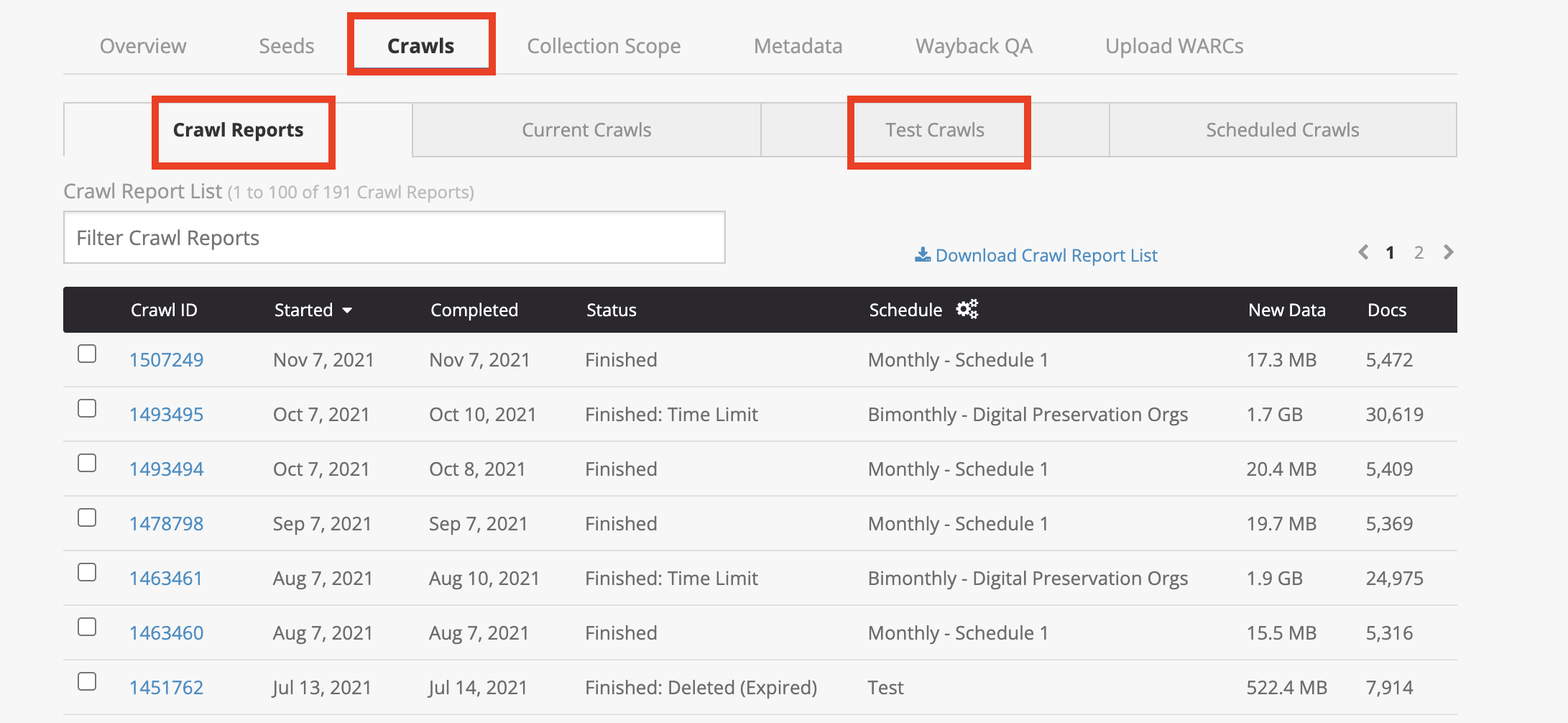
Task: Tick the checkbox for crawl 1493495
Action: click(87, 408)
